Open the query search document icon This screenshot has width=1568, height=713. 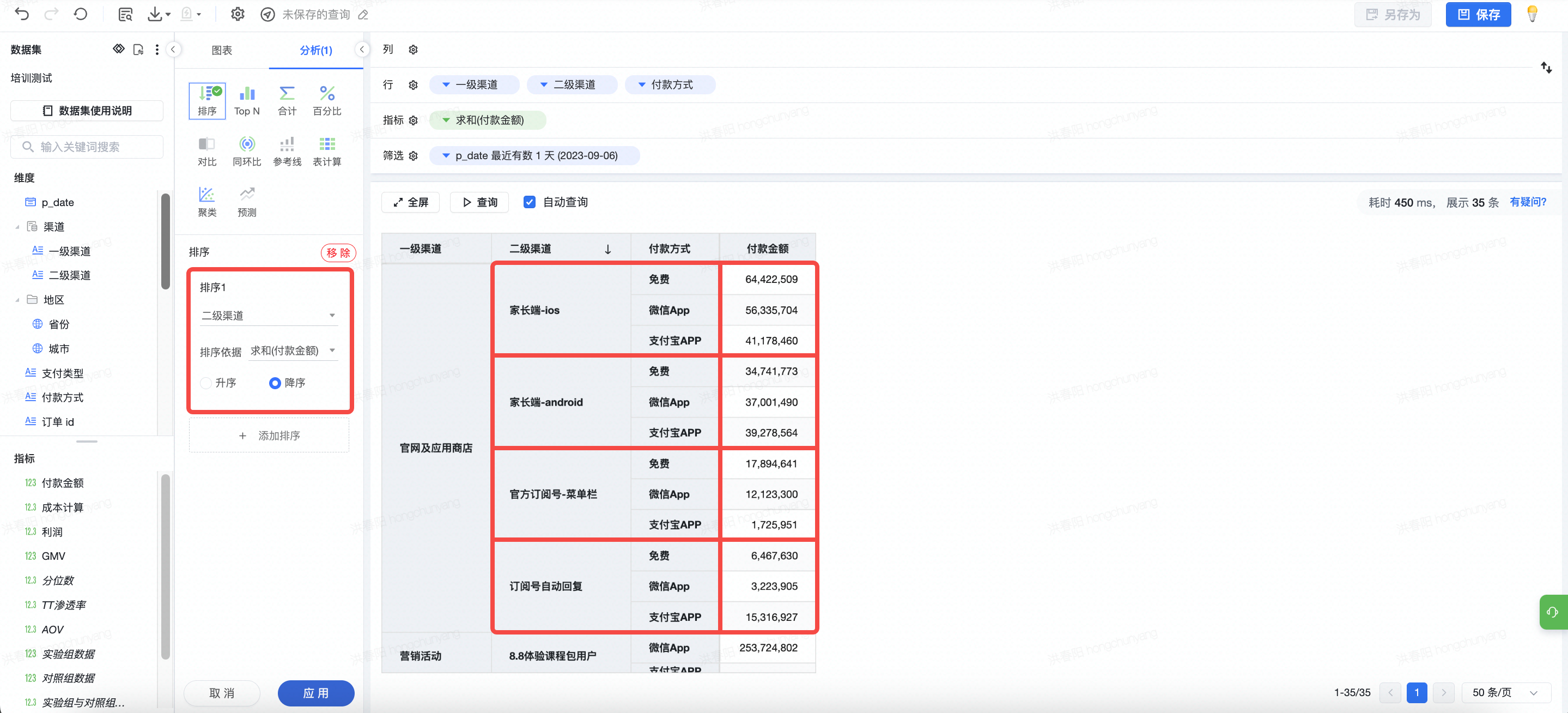click(x=125, y=14)
